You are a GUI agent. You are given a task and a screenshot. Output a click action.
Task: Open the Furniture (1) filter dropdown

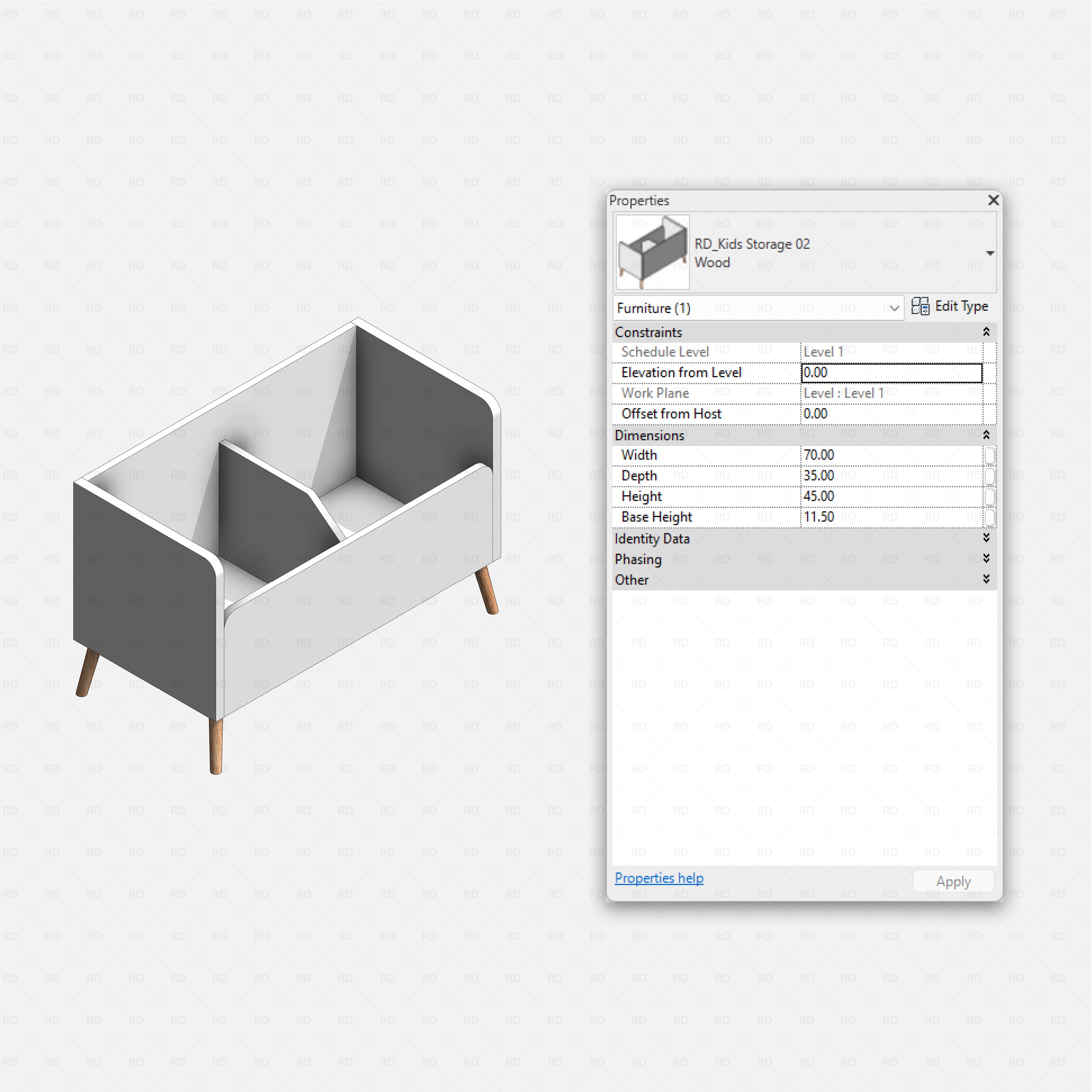coord(894,308)
